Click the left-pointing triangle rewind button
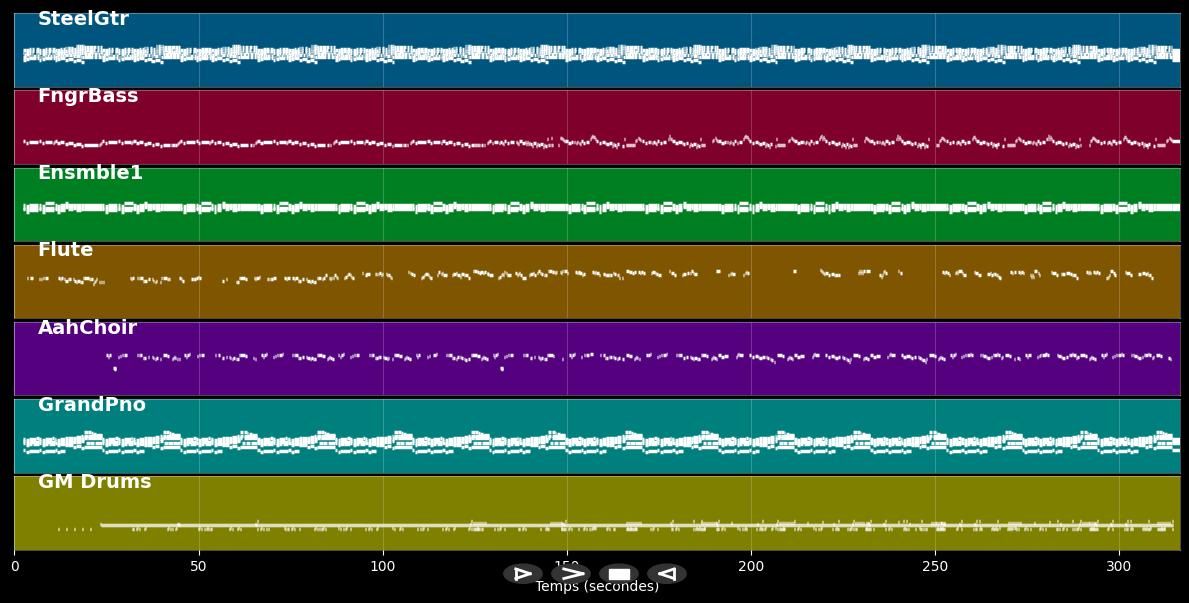Screen dimensions: 1189x603 [666, 574]
